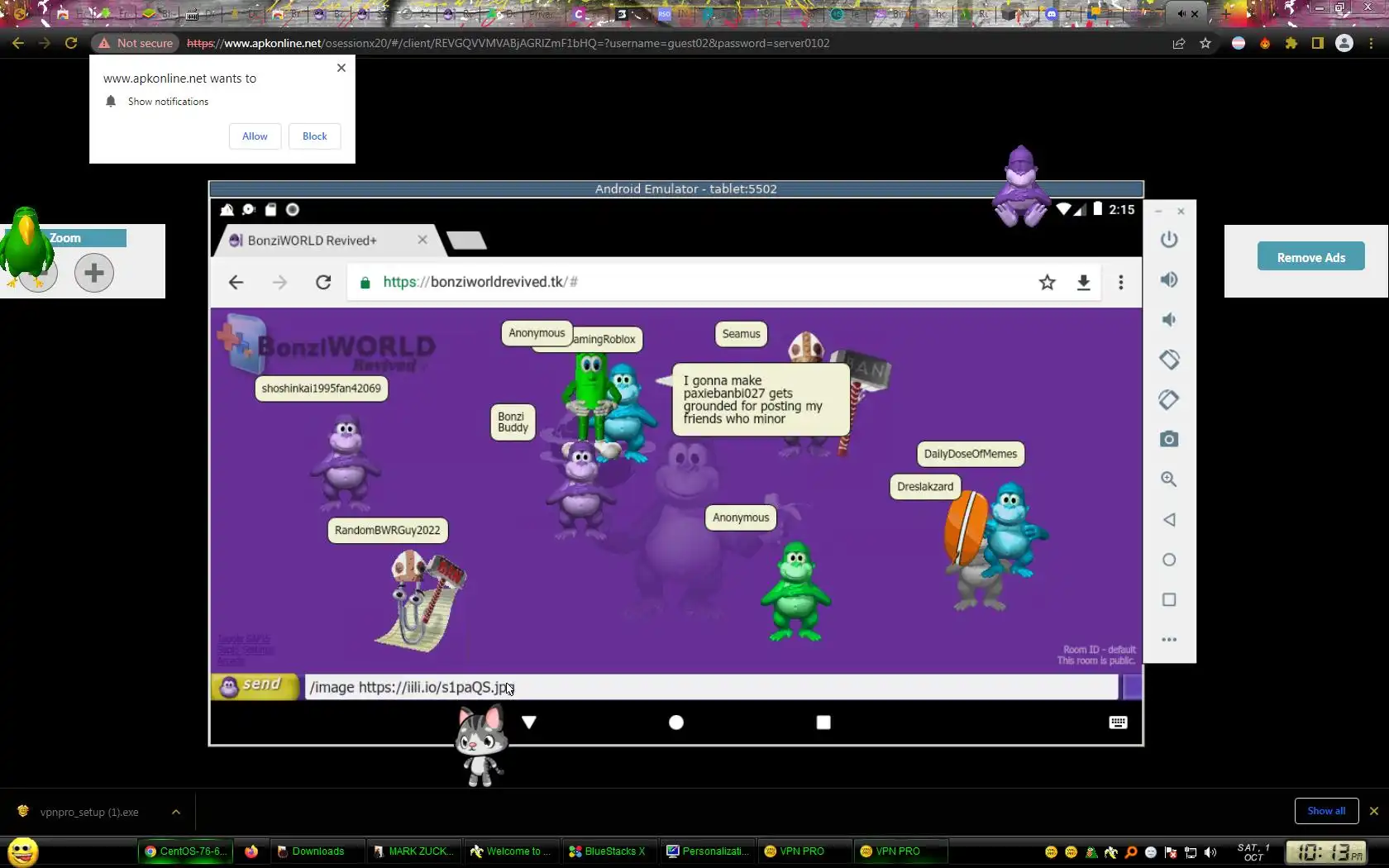Rotate emulator left with the upper rotate icon
Screen dimensions: 1389x868
(1168, 360)
